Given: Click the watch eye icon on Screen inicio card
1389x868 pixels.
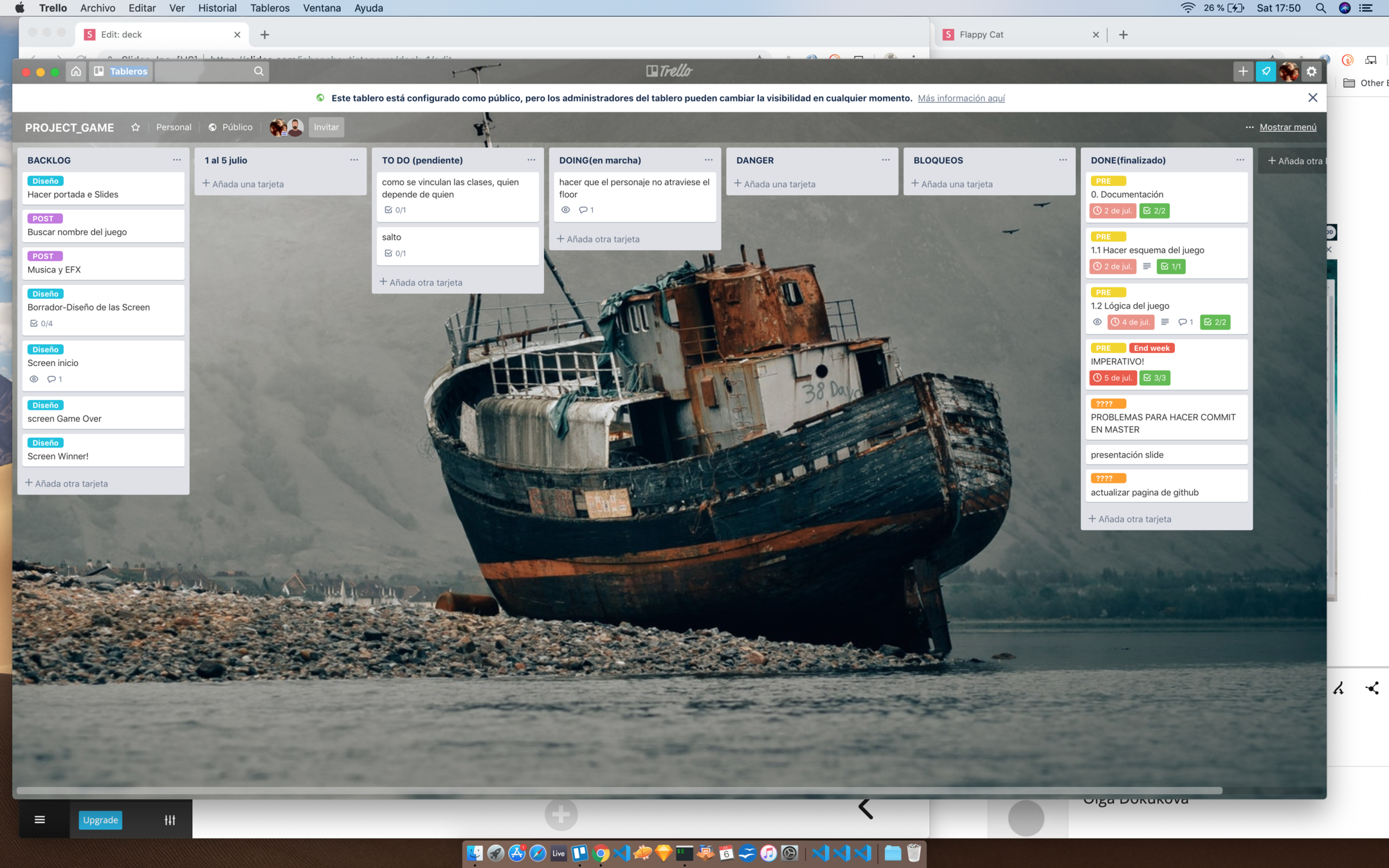Looking at the screenshot, I should tap(34, 379).
